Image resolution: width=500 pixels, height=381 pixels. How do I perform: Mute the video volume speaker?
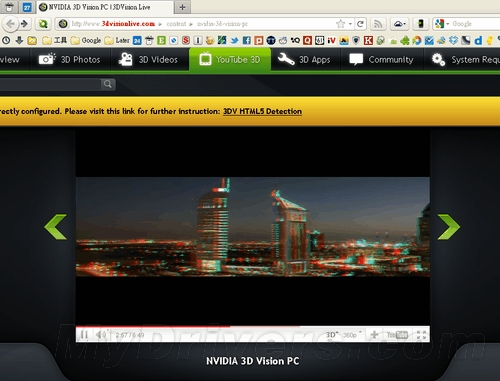101,335
